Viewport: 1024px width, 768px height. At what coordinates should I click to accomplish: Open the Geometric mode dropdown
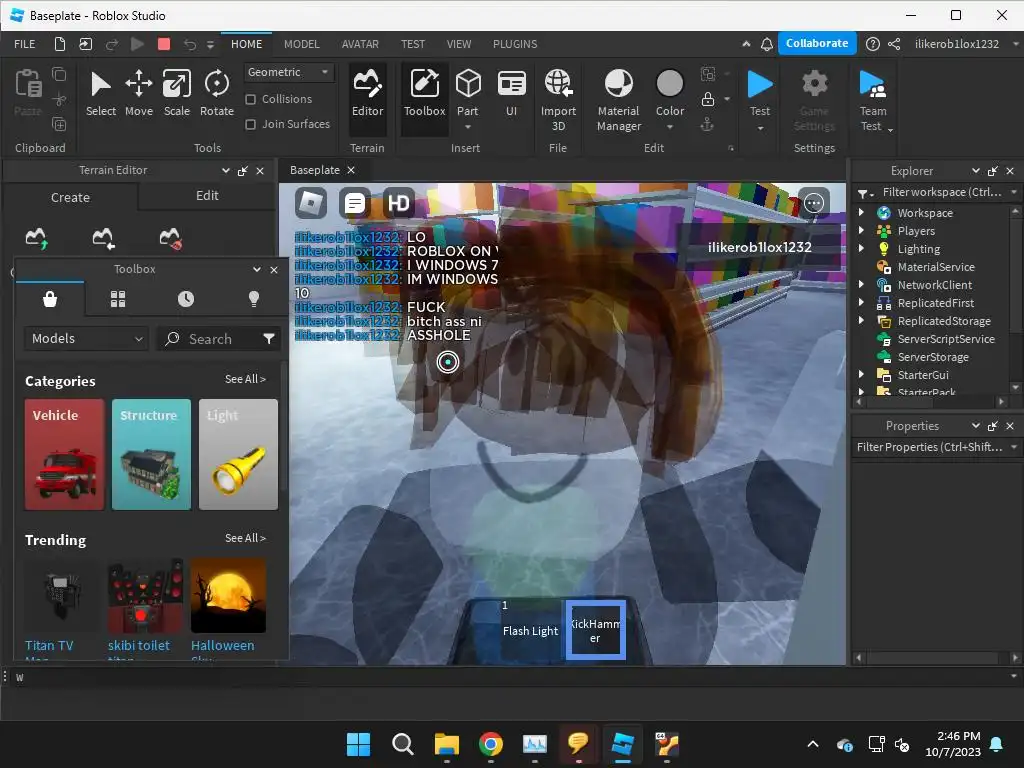[x=288, y=72]
